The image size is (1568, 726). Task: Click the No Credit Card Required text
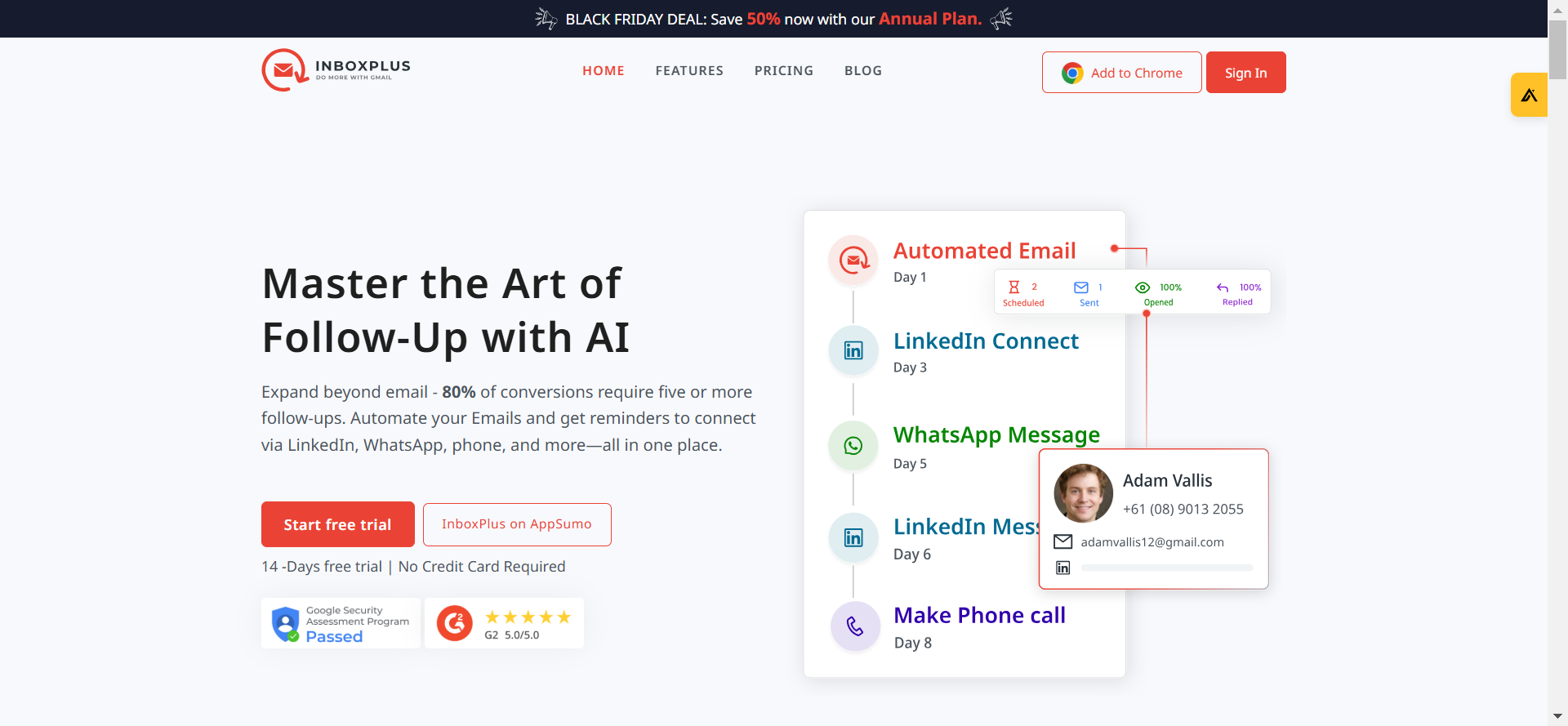pyautogui.click(x=482, y=567)
